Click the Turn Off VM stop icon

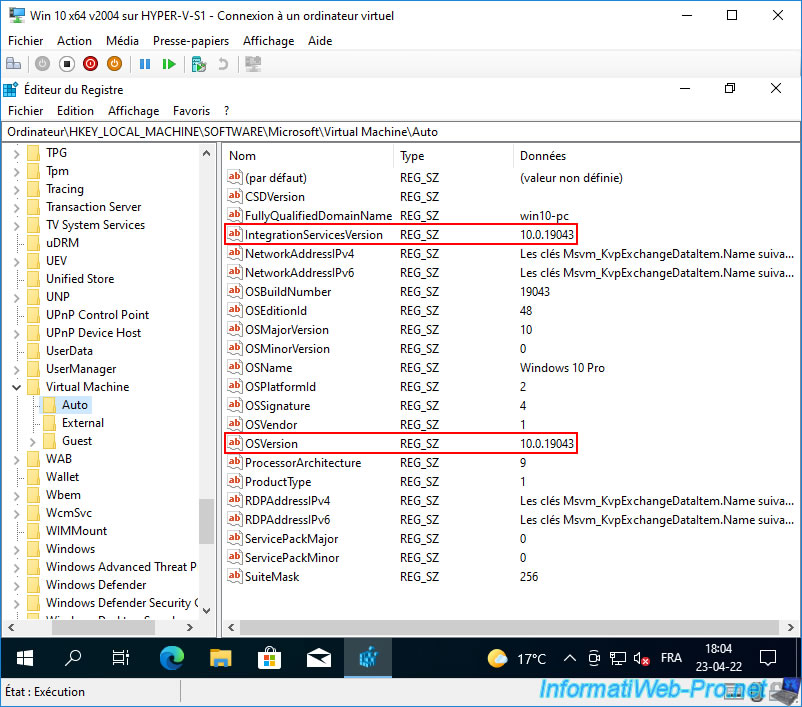[x=66, y=64]
